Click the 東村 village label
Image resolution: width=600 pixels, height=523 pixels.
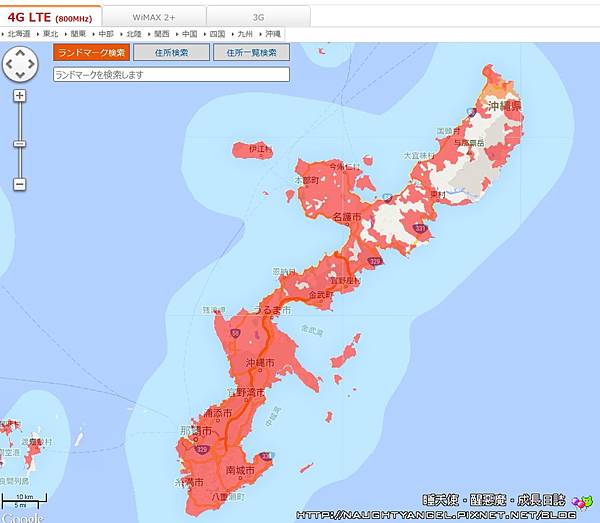tap(438, 194)
